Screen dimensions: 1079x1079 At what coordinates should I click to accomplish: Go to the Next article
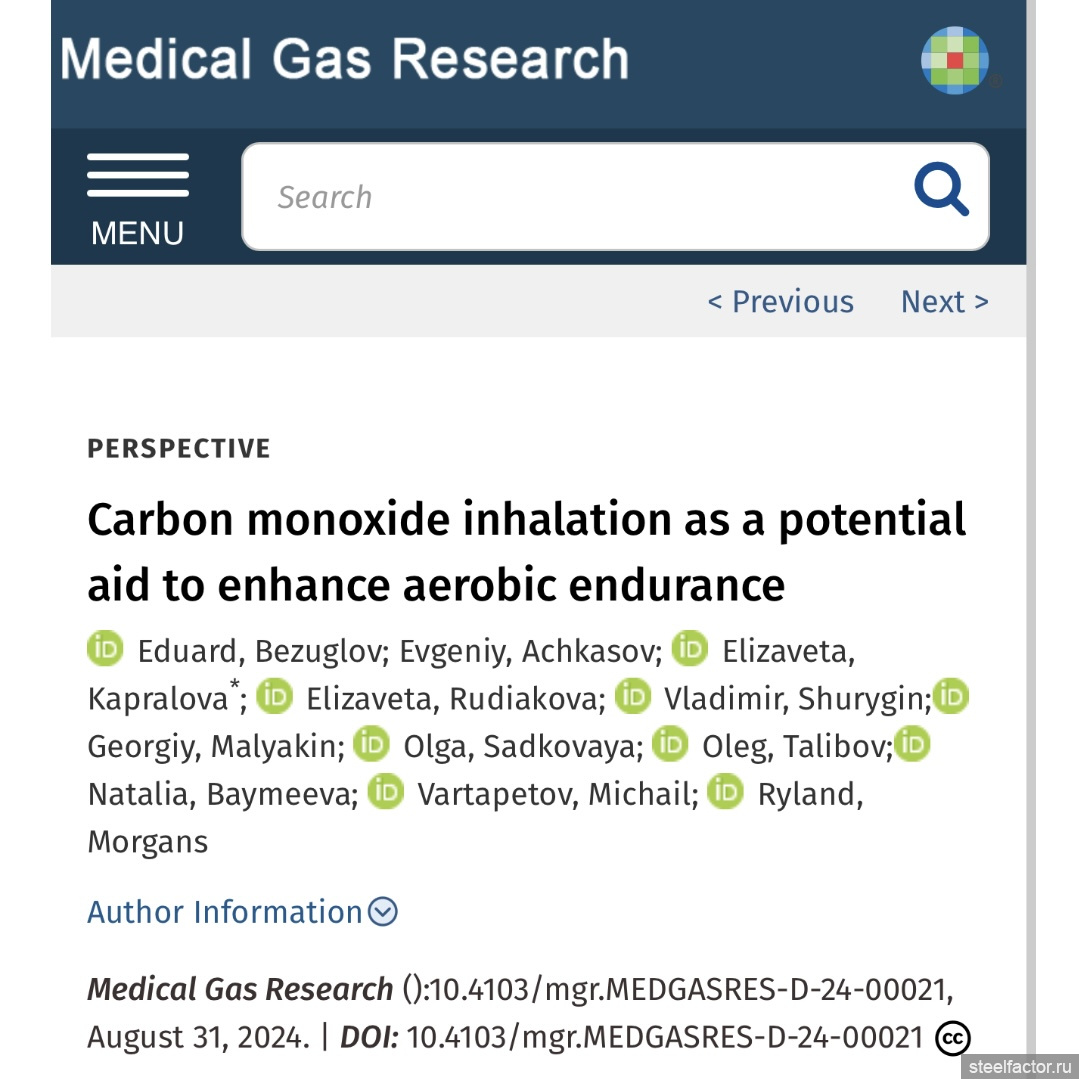coord(945,301)
